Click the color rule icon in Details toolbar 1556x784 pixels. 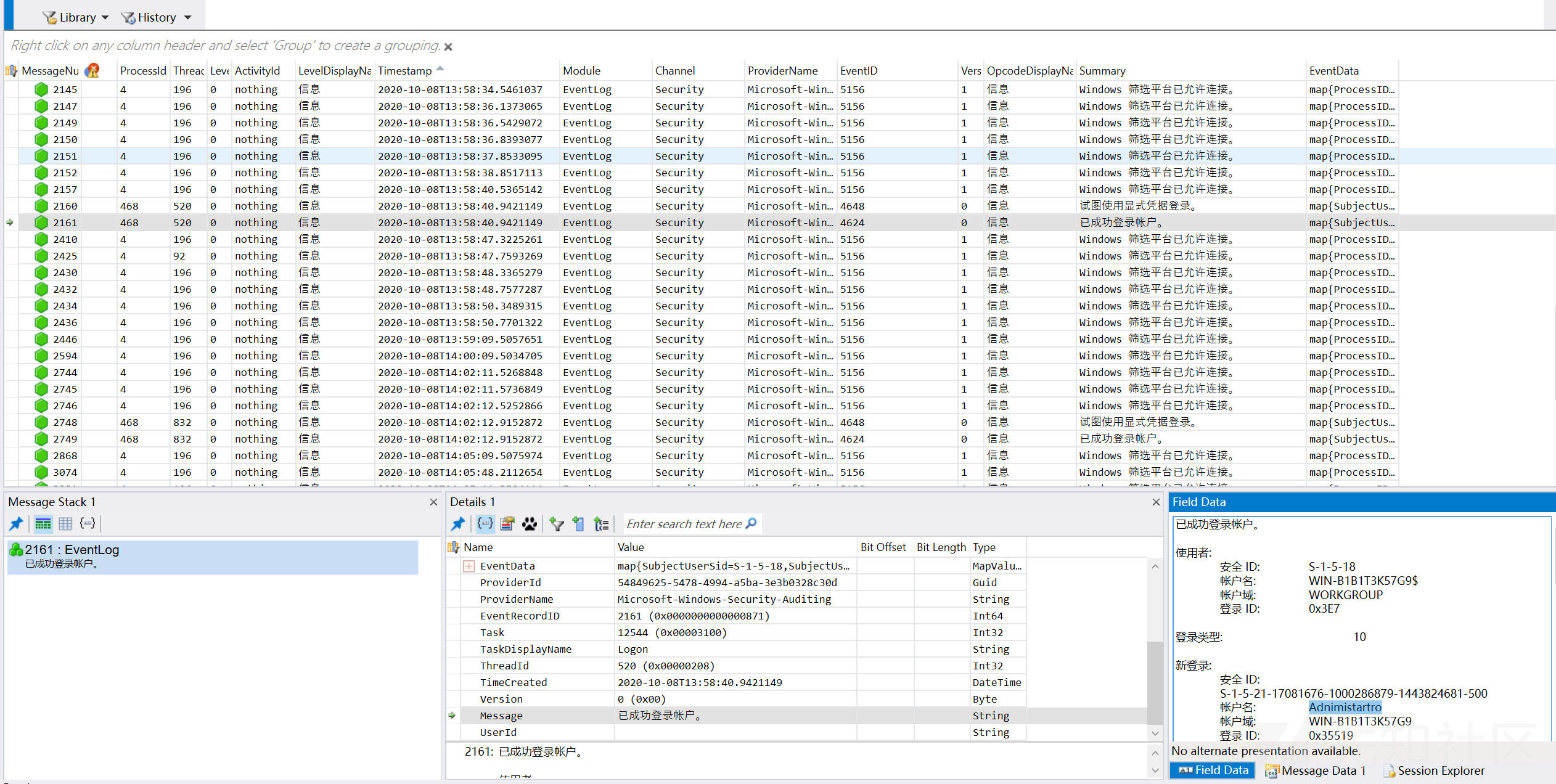click(x=507, y=524)
